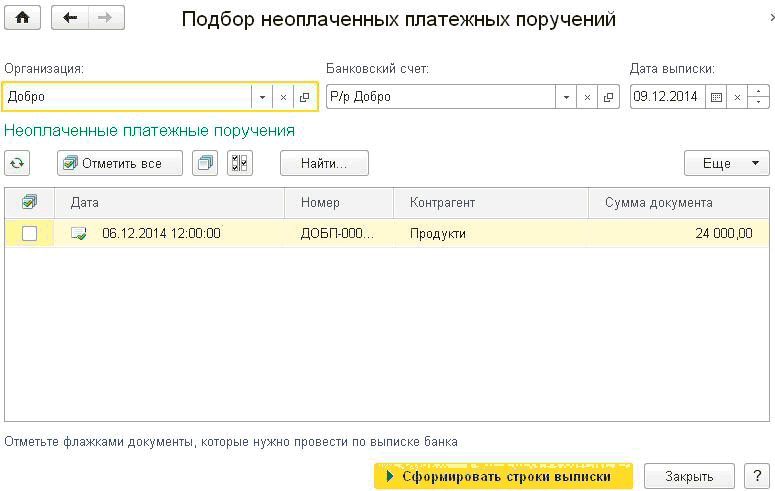Click the Дата выписки date field
The width and height of the screenshot is (775, 491).
pyautogui.click(x=667, y=97)
